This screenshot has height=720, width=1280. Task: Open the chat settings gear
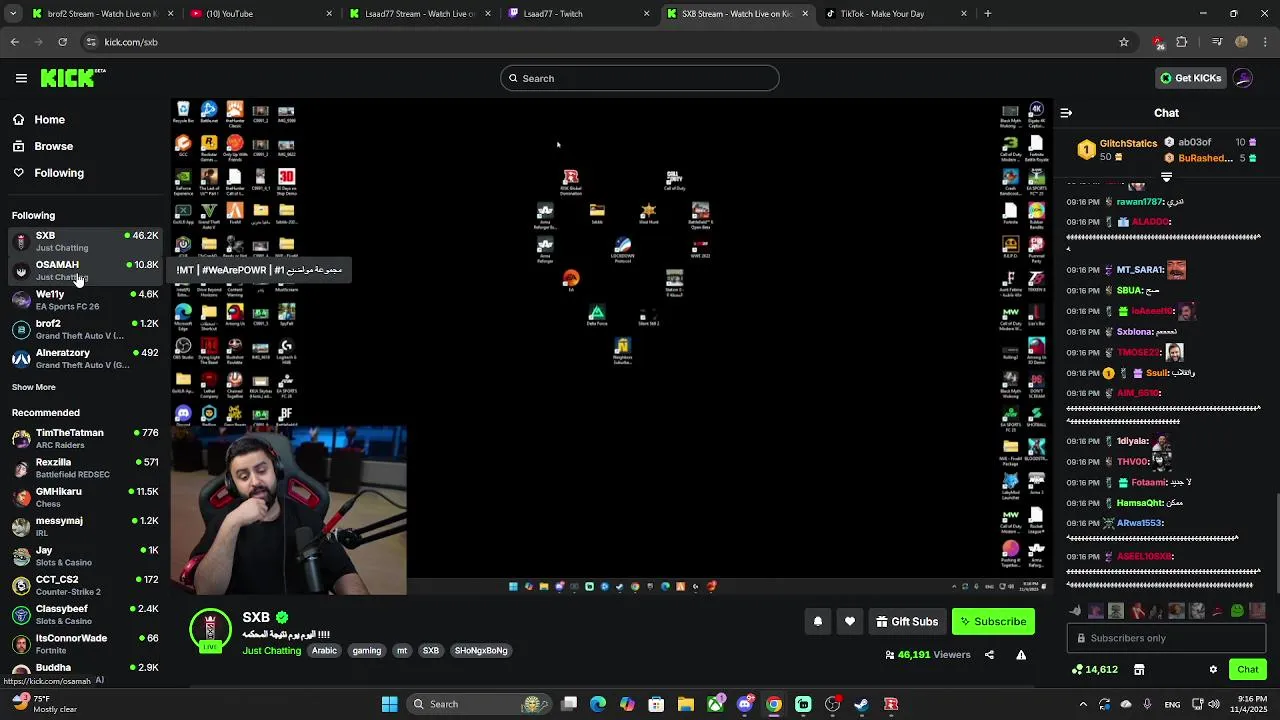1213,670
